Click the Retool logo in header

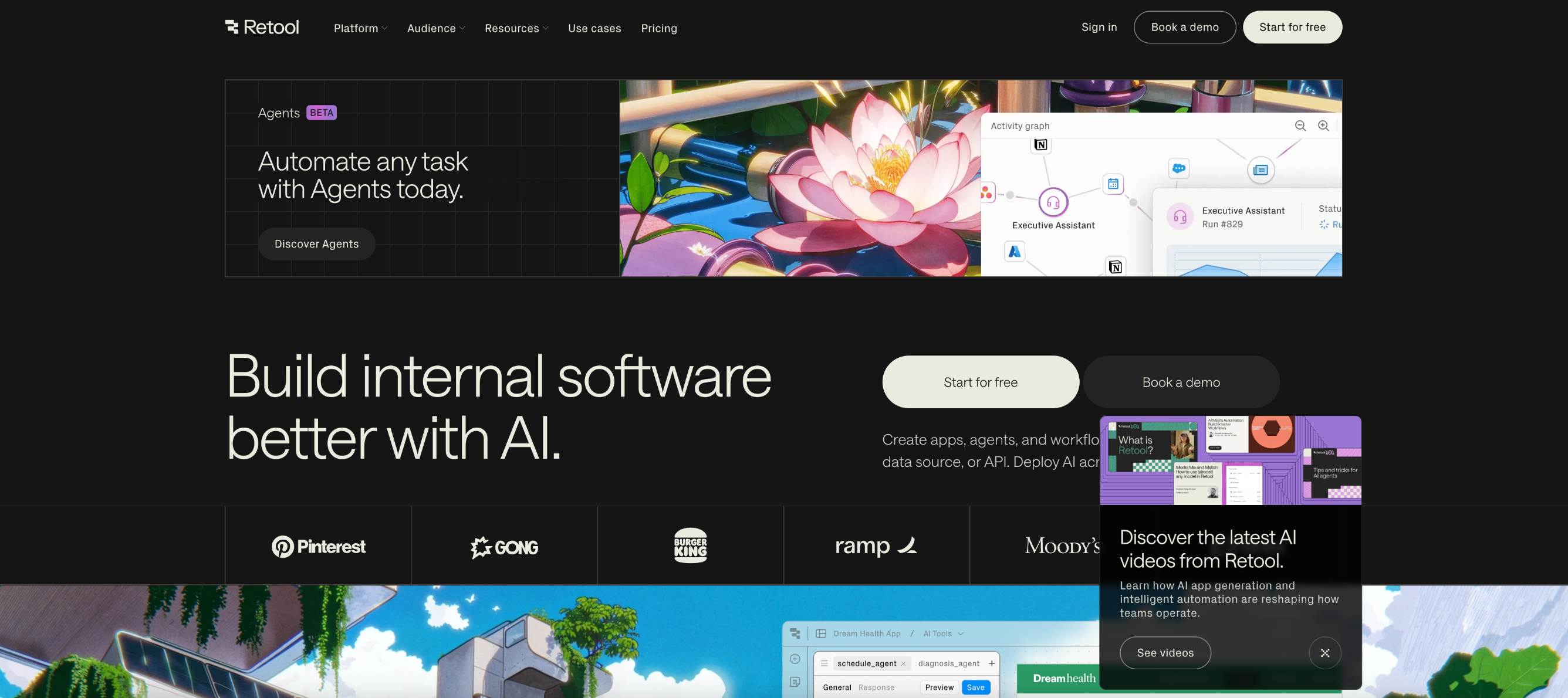[x=262, y=28]
